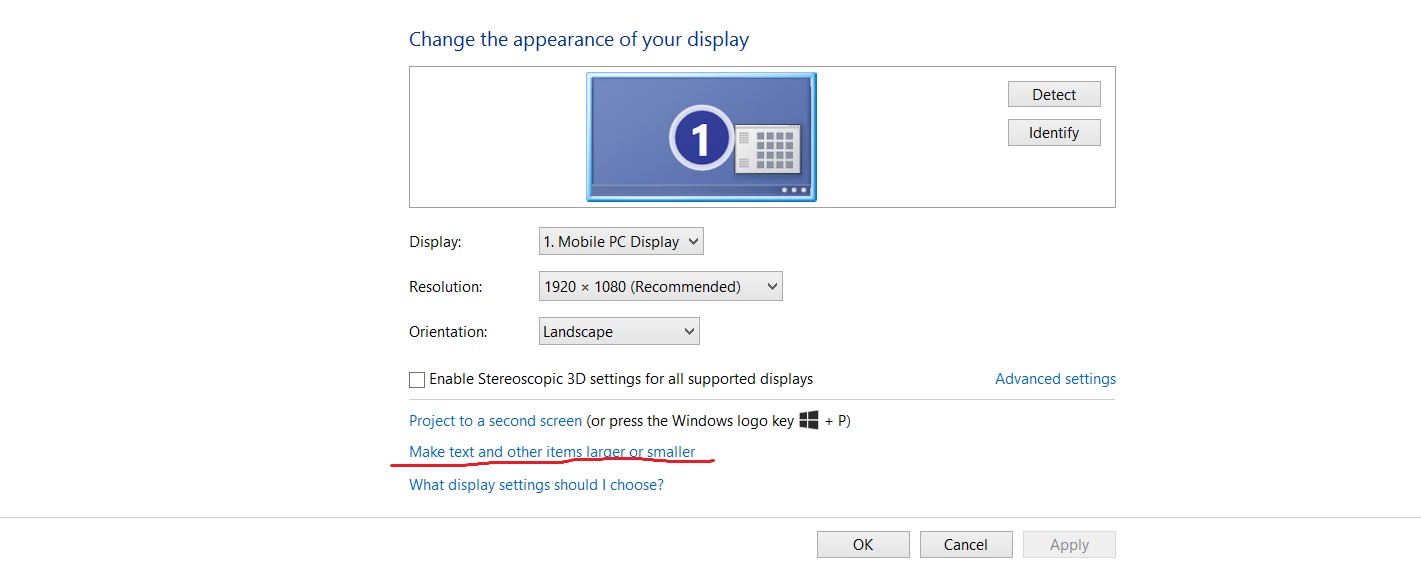The width and height of the screenshot is (1421, 583).
Task: Click the Detect button
Action: pyautogui.click(x=1054, y=94)
